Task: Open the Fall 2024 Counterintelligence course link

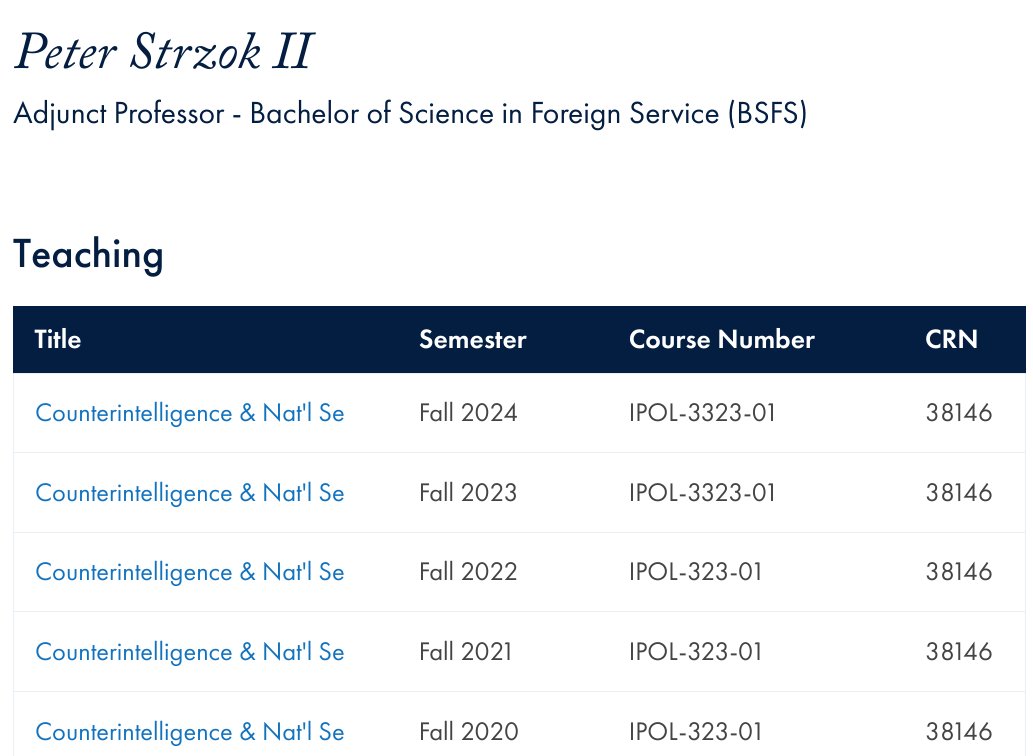Action: pyautogui.click(x=190, y=414)
